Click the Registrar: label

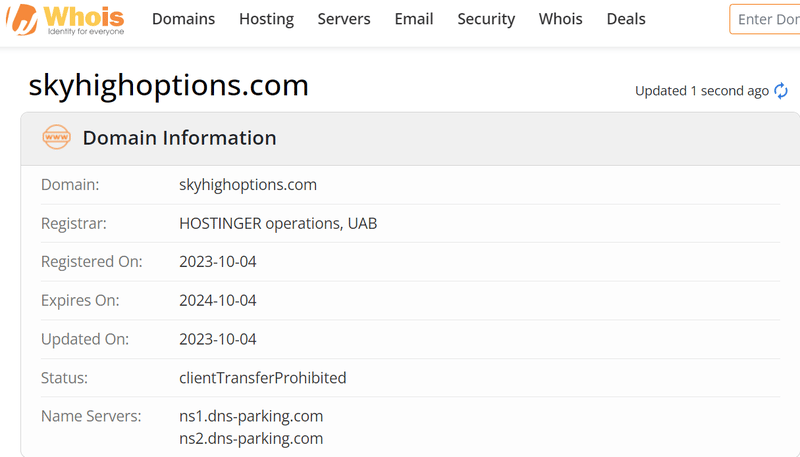[74, 223]
